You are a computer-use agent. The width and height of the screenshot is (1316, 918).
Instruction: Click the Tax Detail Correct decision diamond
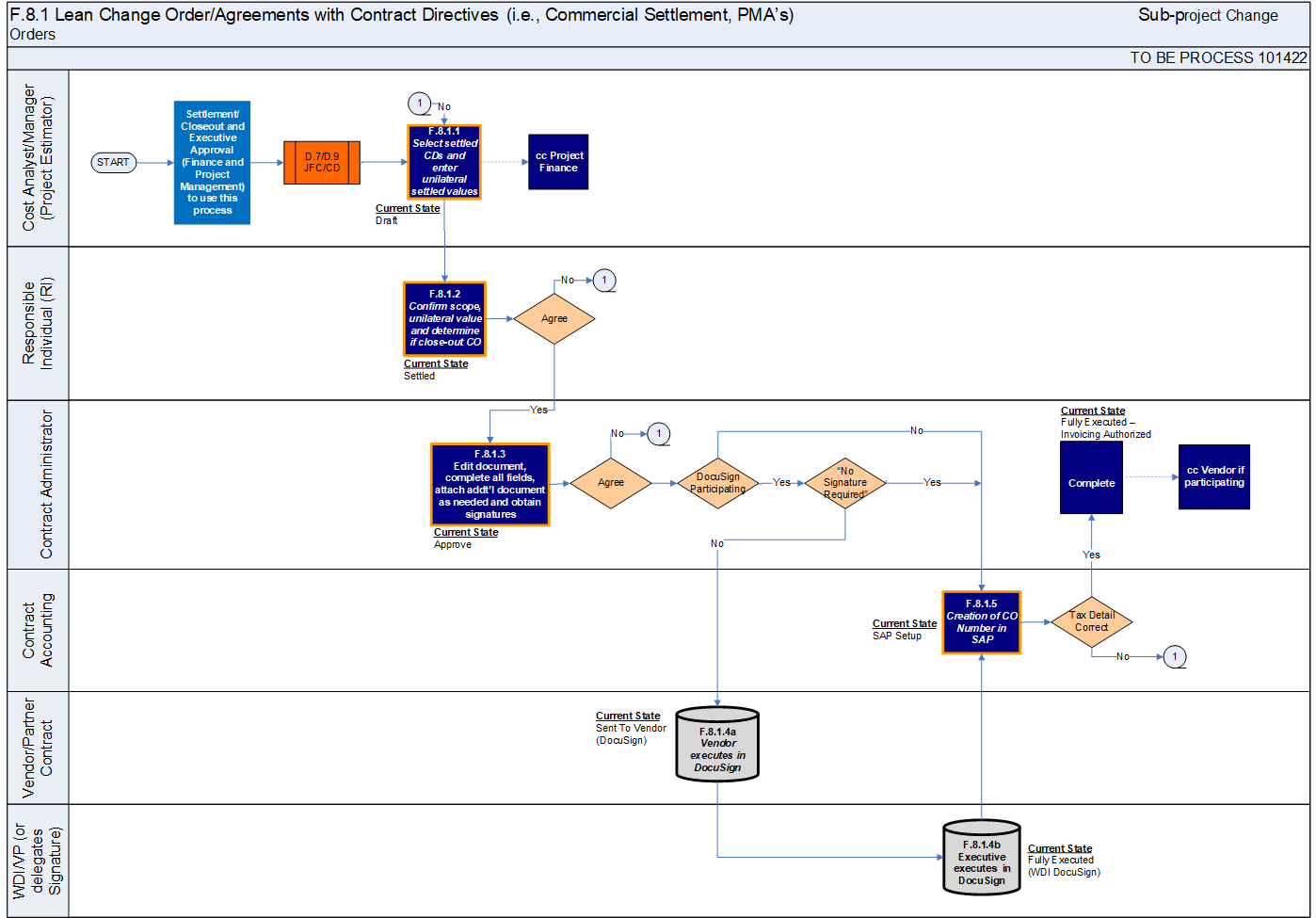tap(1091, 621)
